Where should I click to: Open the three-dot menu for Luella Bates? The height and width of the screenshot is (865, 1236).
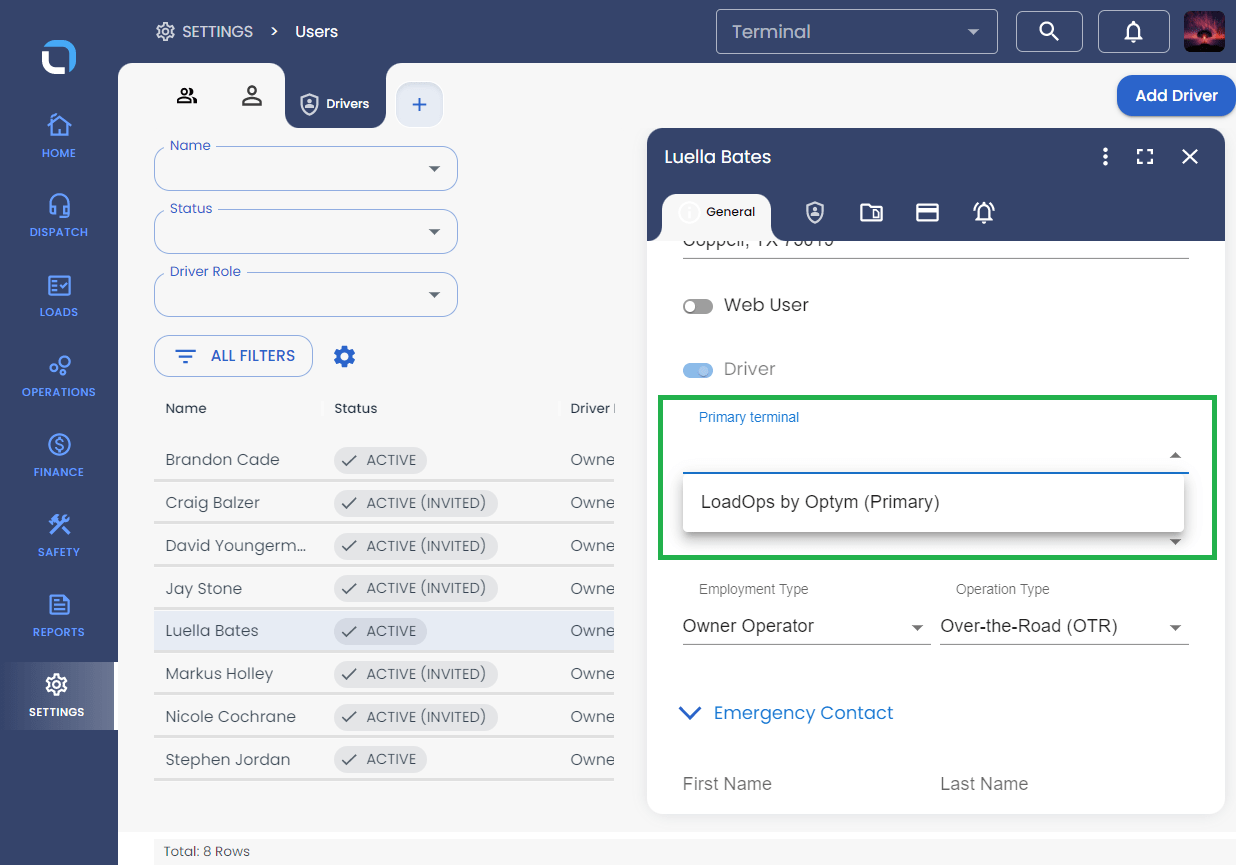tap(1105, 156)
